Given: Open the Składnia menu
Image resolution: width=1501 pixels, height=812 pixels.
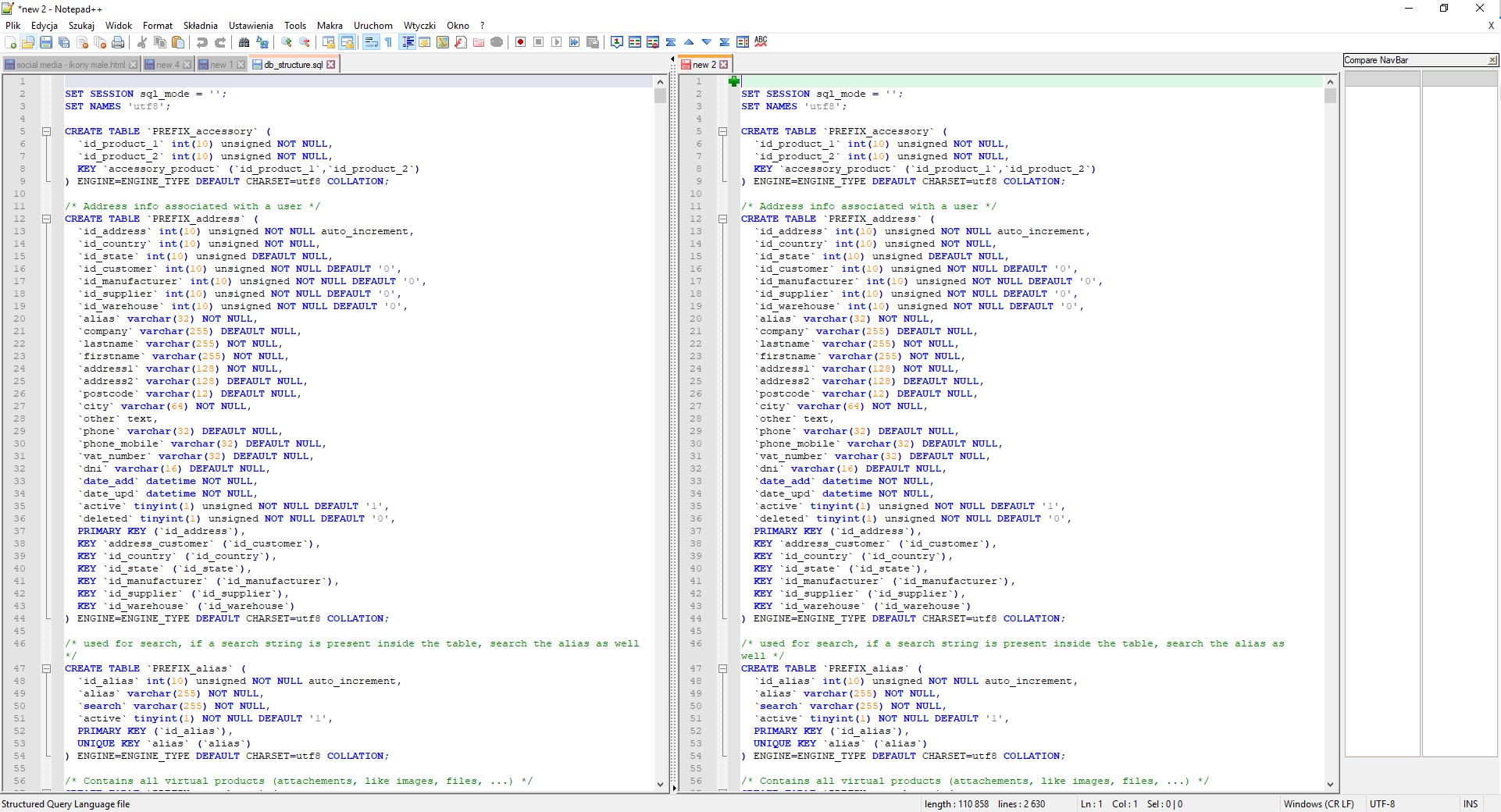Looking at the screenshot, I should (201, 26).
